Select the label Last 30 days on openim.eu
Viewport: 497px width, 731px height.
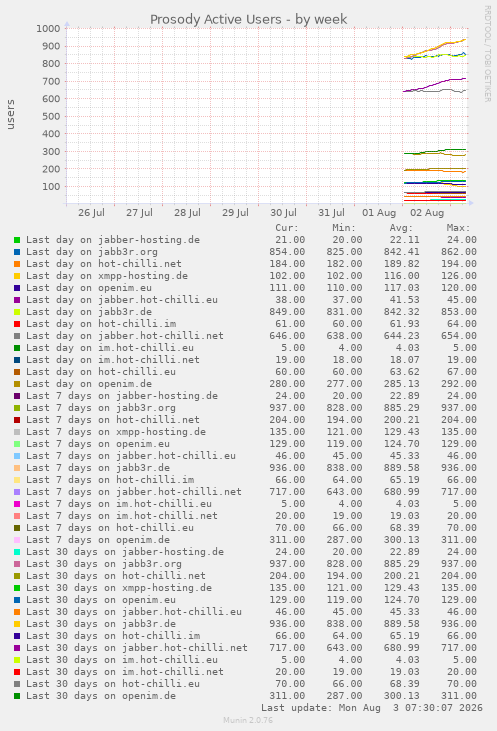[101, 600]
